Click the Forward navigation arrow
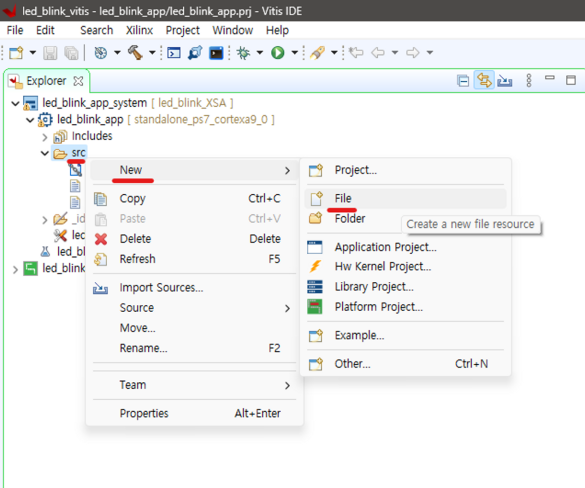 pyautogui.click(x=413, y=53)
